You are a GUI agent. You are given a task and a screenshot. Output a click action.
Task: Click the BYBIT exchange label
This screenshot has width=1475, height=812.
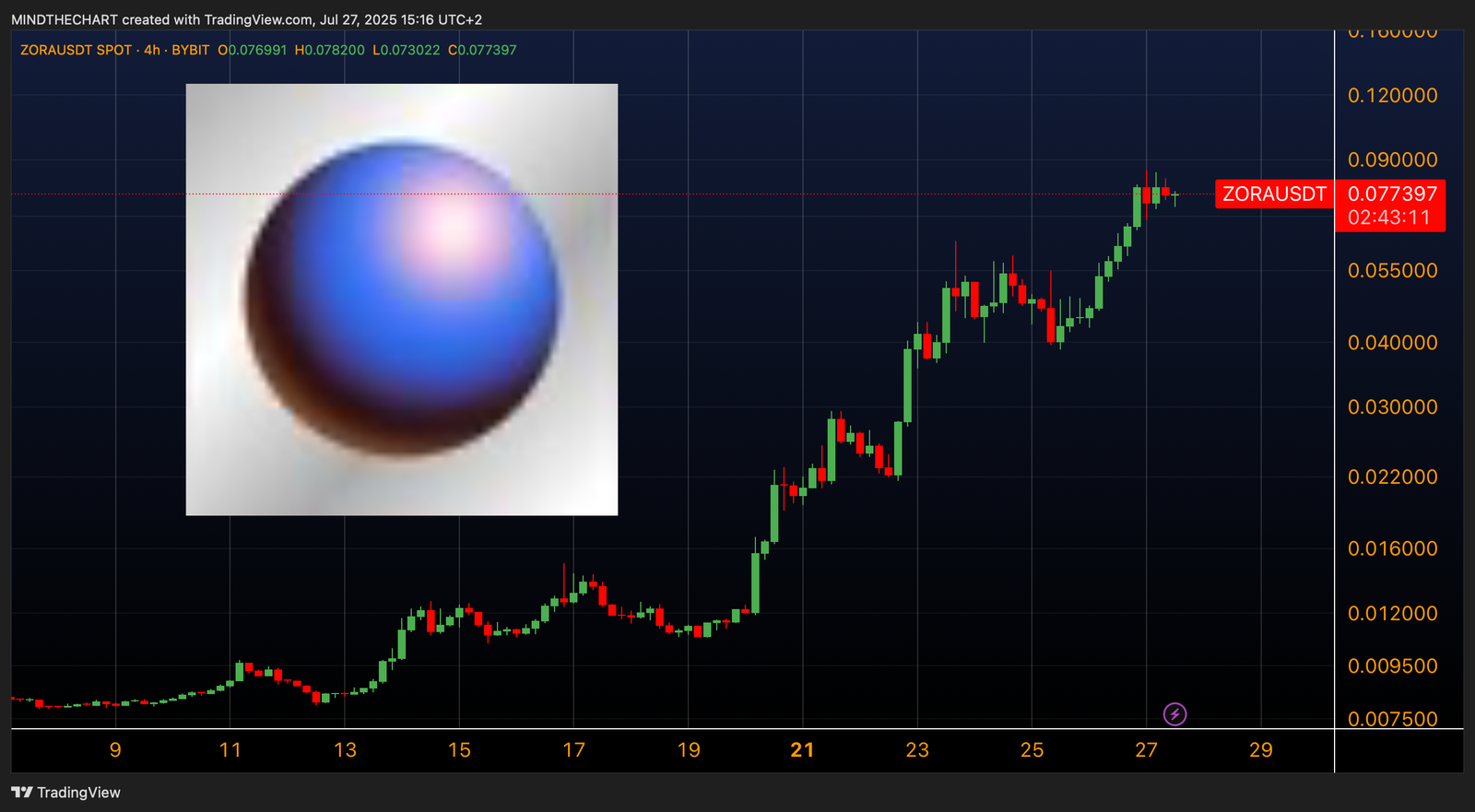(x=190, y=50)
